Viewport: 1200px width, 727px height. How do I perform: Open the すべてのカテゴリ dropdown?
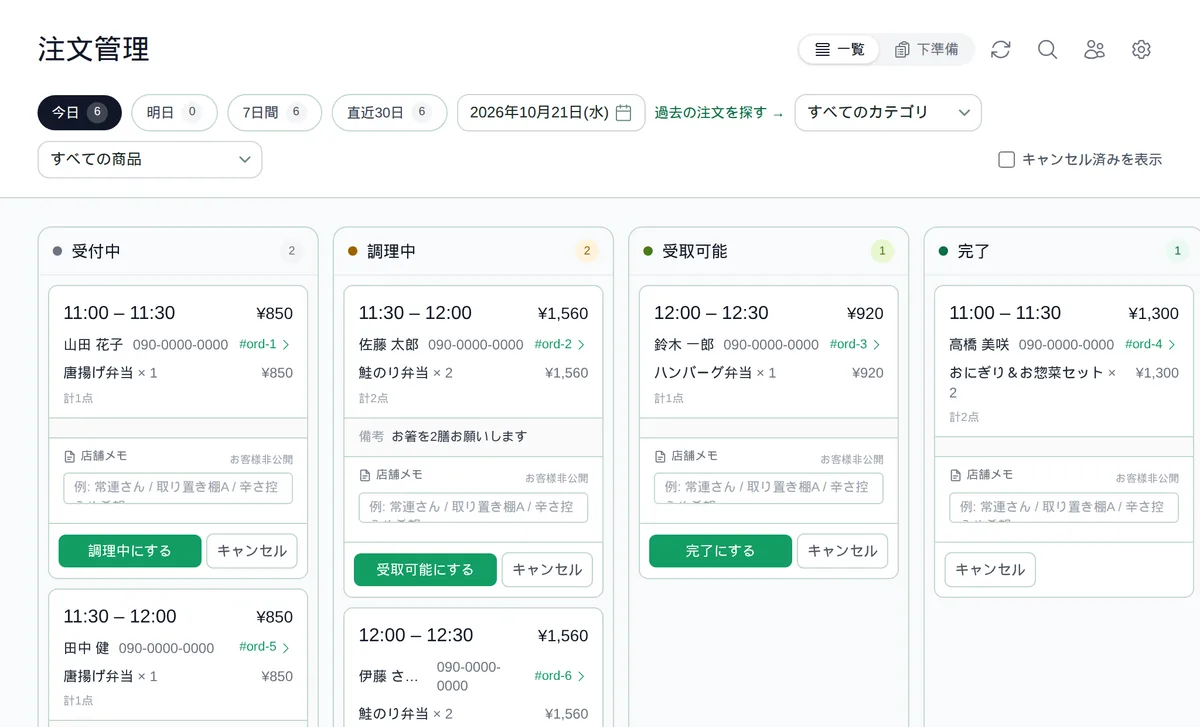pyautogui.click(x=888, y=112)
